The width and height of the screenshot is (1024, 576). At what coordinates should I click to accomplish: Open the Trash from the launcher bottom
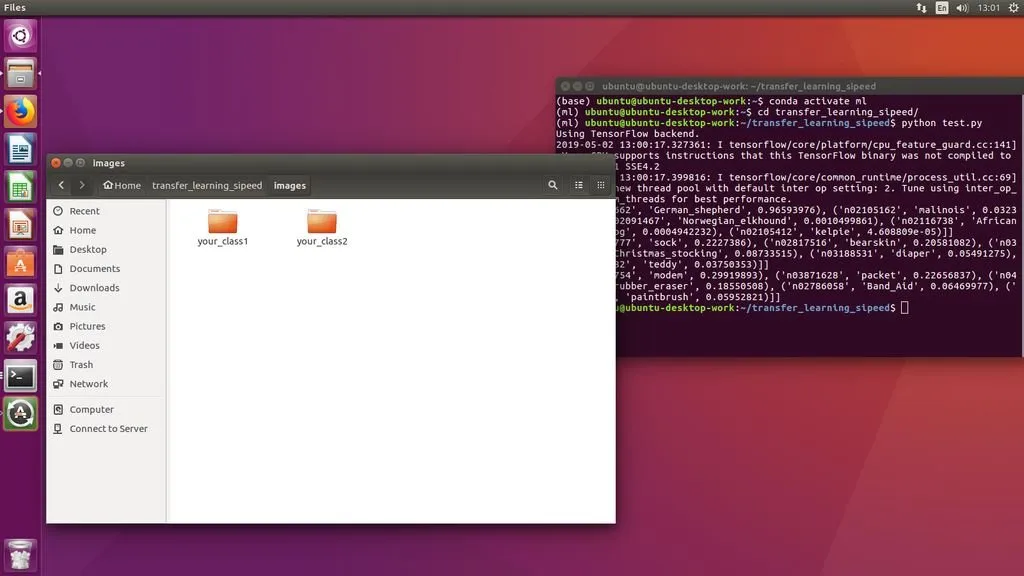pos(20,555)
